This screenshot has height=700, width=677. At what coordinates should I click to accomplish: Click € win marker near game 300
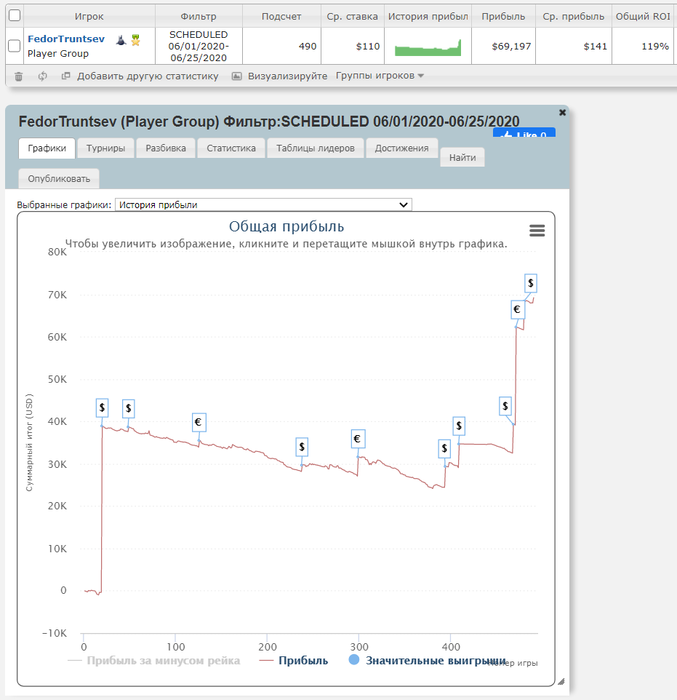point(358,439)
